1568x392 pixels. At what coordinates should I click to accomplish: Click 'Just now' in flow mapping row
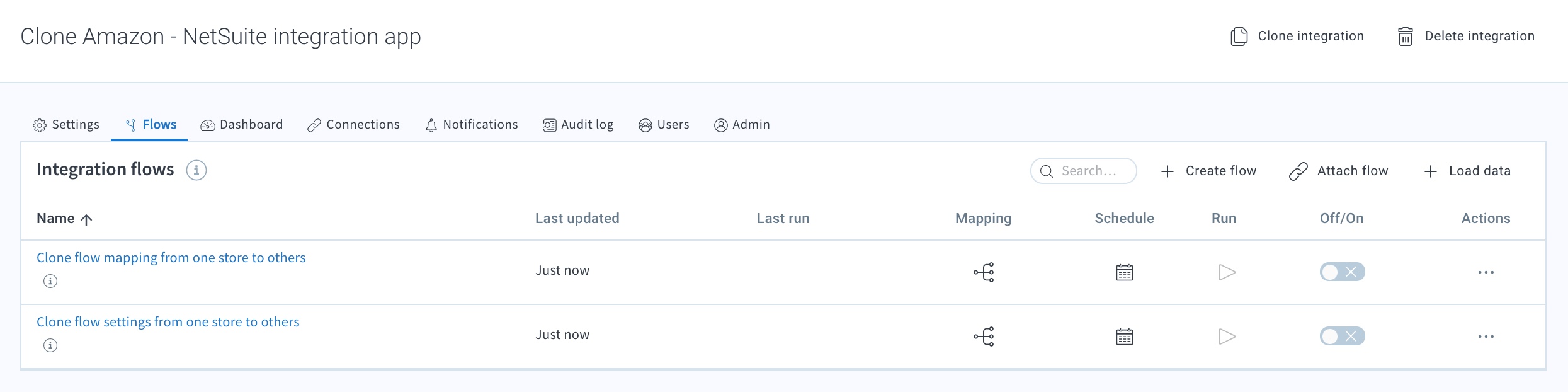[x=562, y=270]
